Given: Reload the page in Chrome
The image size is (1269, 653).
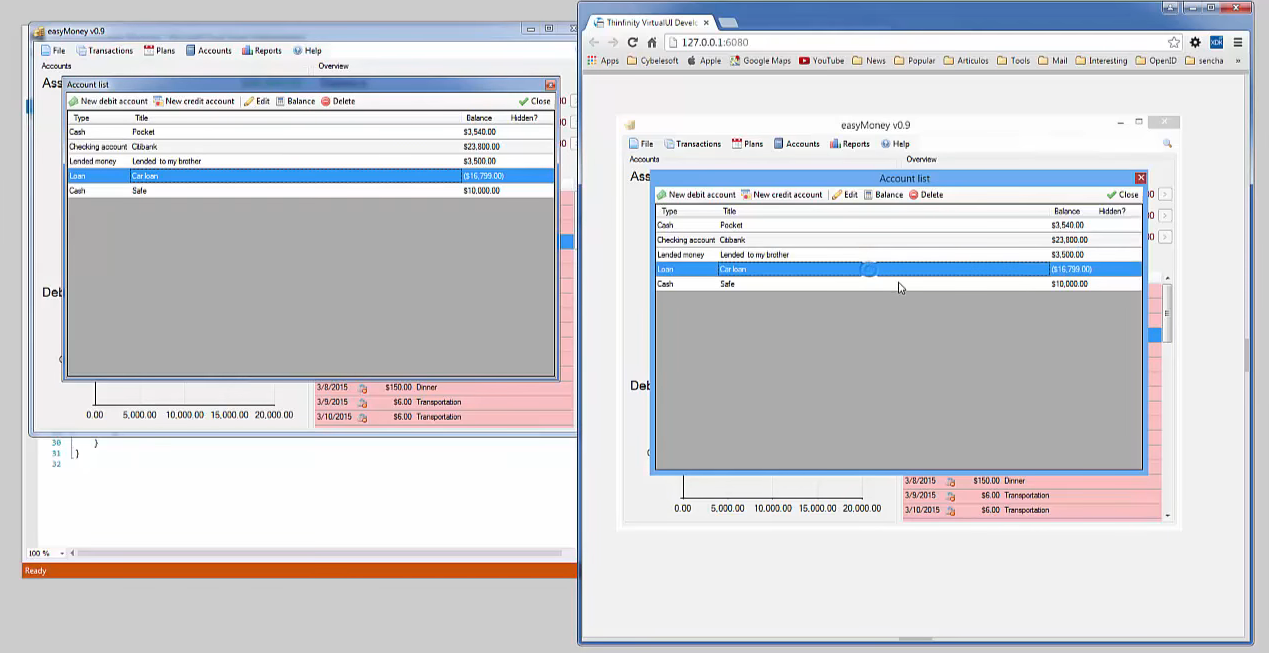Looking at the screenshot, I should click(x=632, y=42).
